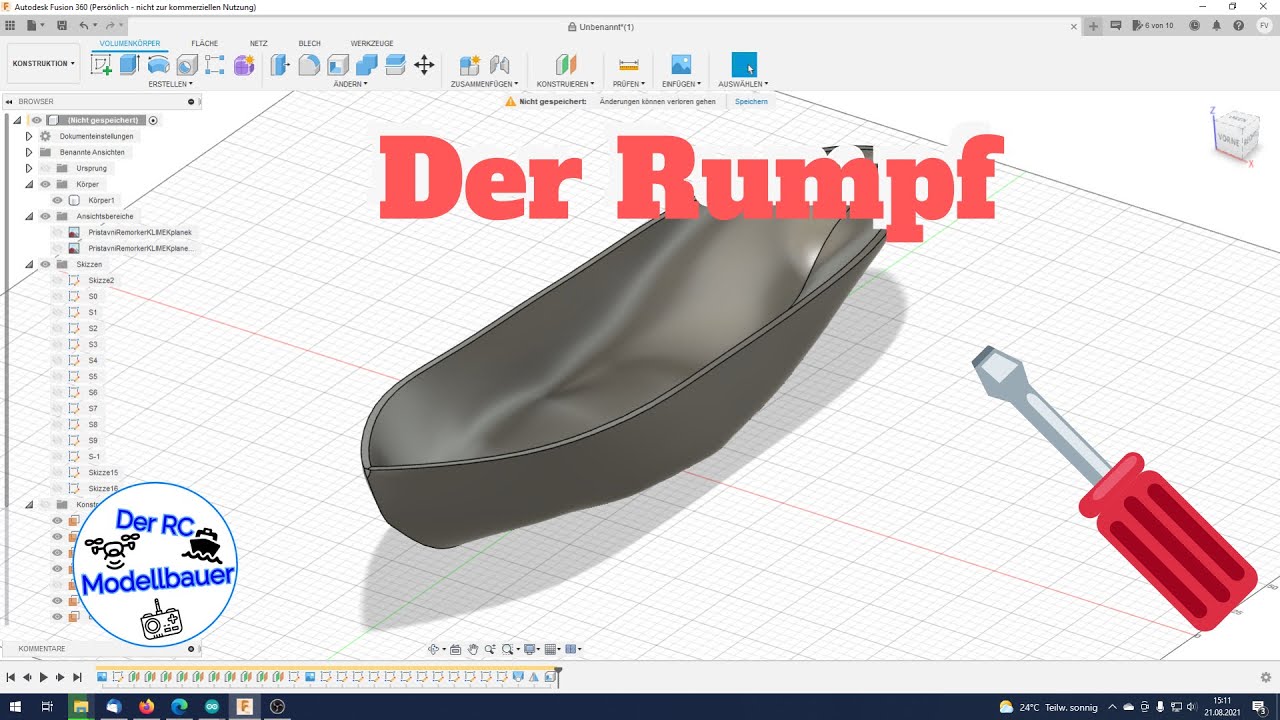The width and height of the screenshot is (1280, 720).
Task: Toggle visibility of Ursprung folder
Action: point(45,168)
